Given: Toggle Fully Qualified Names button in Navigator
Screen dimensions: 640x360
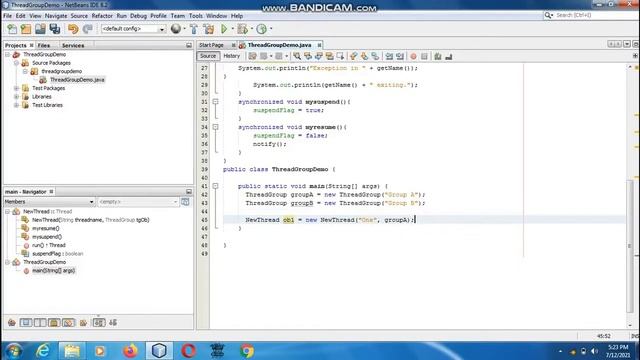Looking at the screenshot, I should coord(83,322).
